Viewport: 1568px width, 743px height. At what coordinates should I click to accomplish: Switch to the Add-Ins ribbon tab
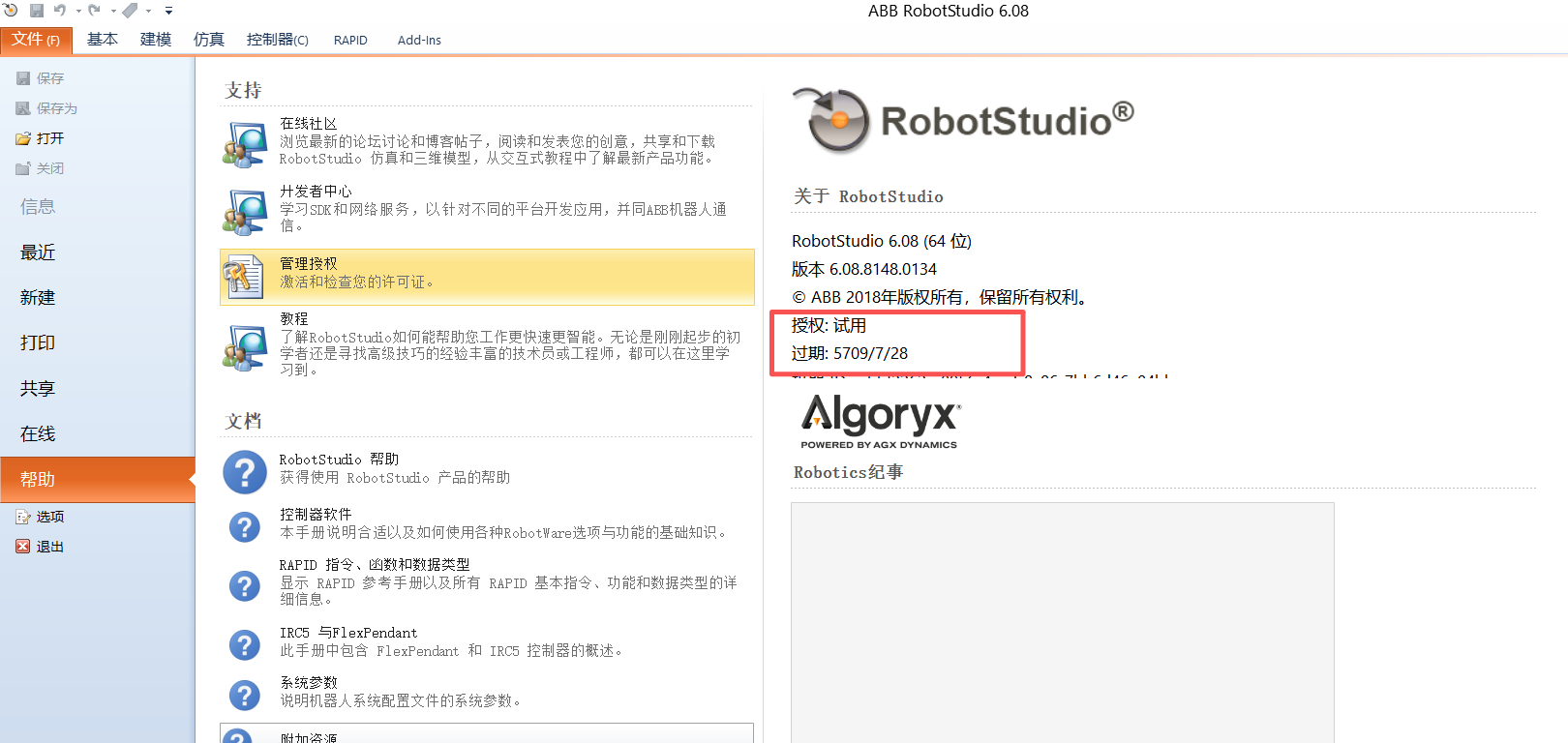419,40
